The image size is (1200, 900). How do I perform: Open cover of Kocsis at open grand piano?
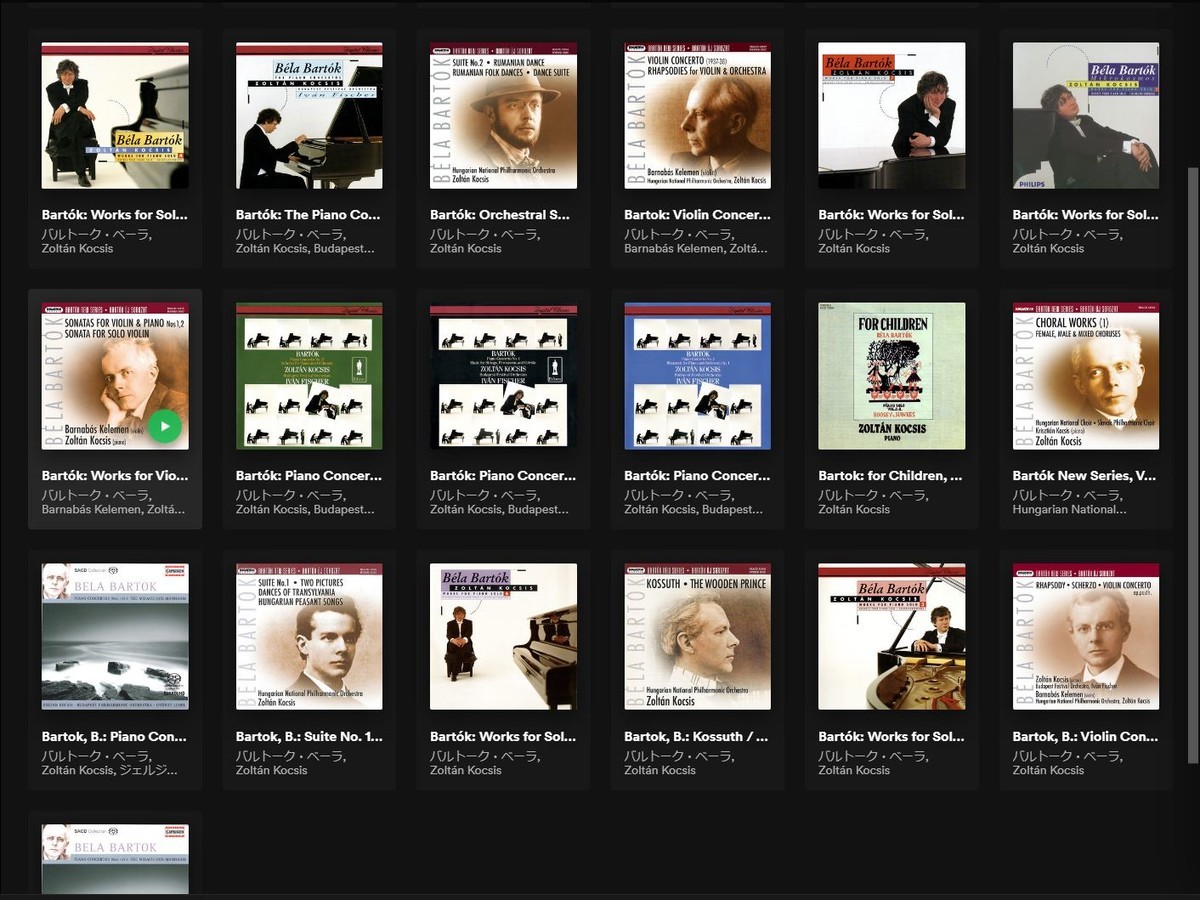tap(892, 637)
